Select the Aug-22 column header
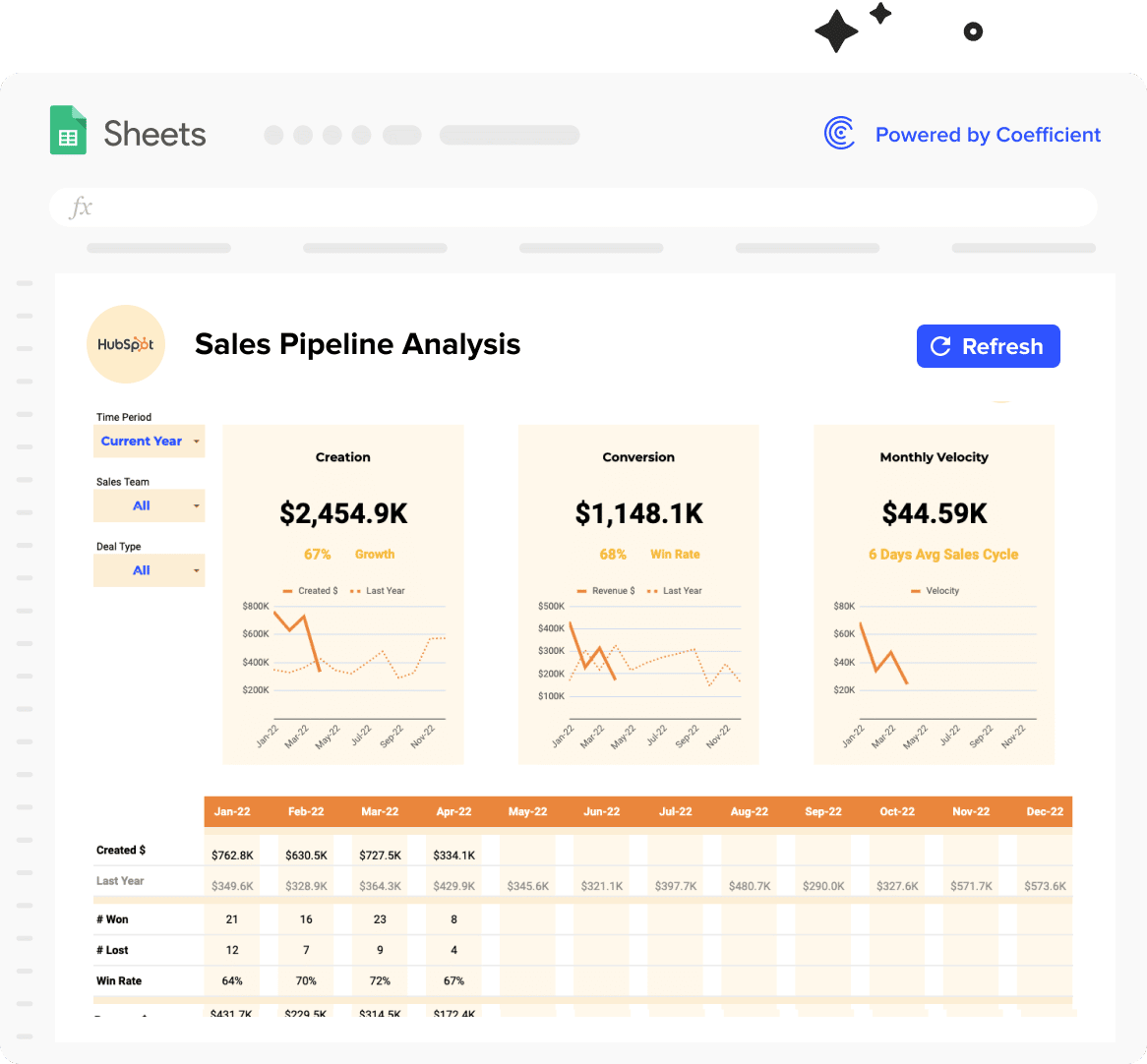 (749, 811)
